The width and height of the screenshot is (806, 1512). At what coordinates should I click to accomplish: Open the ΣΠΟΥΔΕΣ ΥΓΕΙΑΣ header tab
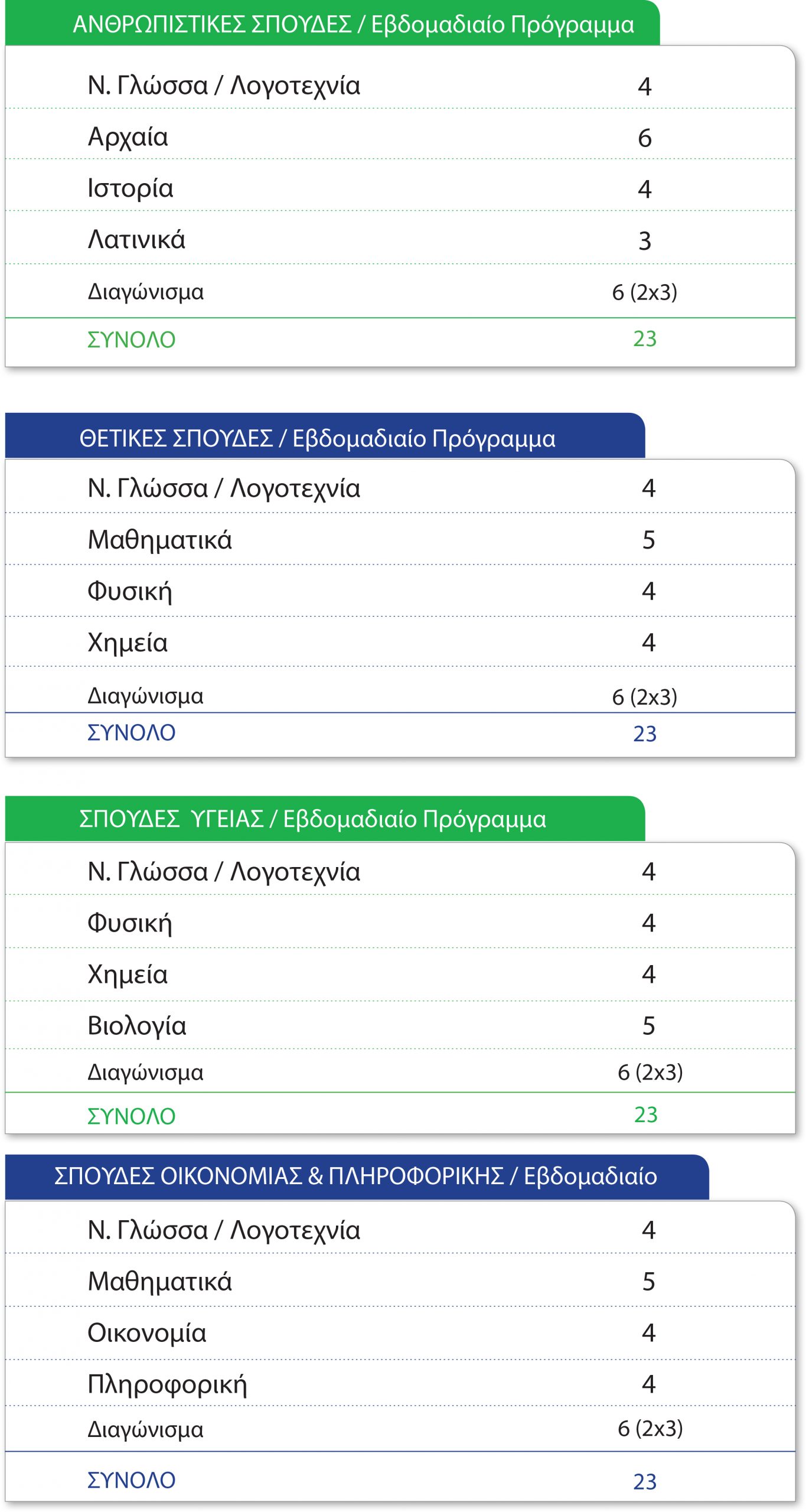pos(325,819)
